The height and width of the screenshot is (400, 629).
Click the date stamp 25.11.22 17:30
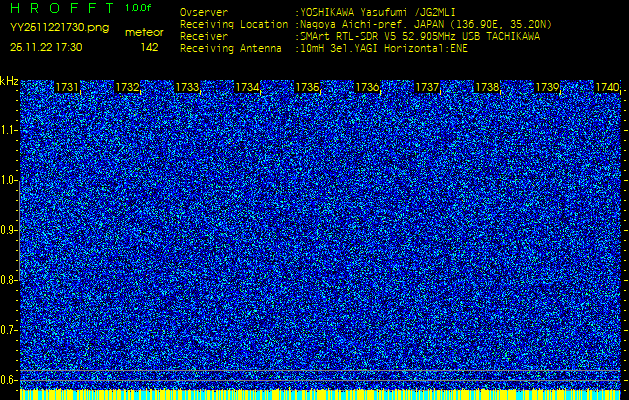coord(46,47)
